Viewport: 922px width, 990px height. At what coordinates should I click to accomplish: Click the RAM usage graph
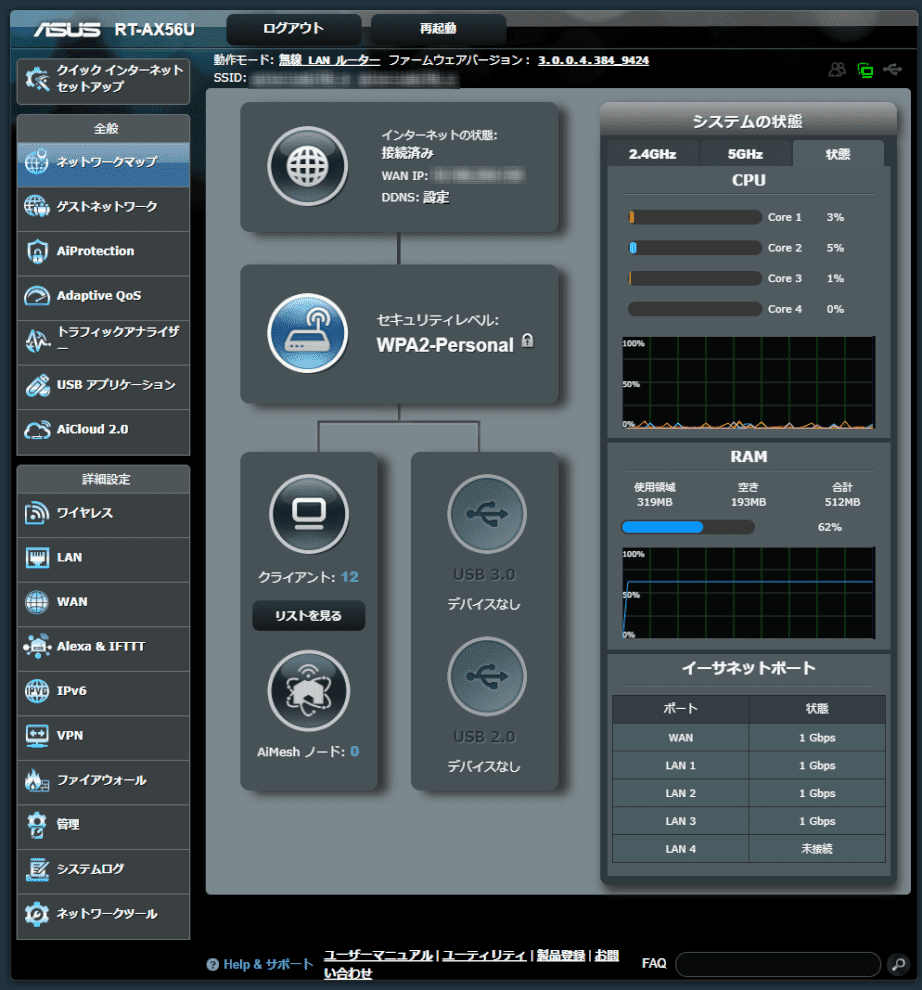748,593
